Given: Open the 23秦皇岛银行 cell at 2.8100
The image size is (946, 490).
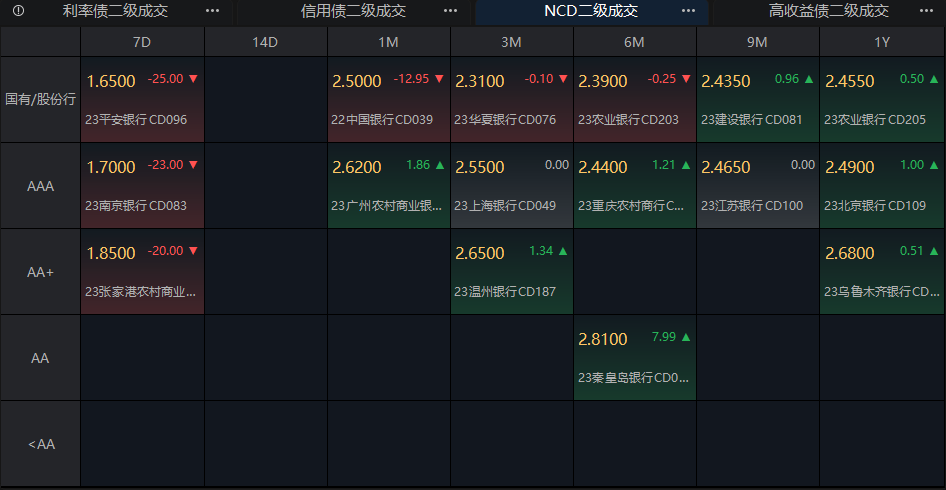Looking at the screenshot, I should (635, 358).
